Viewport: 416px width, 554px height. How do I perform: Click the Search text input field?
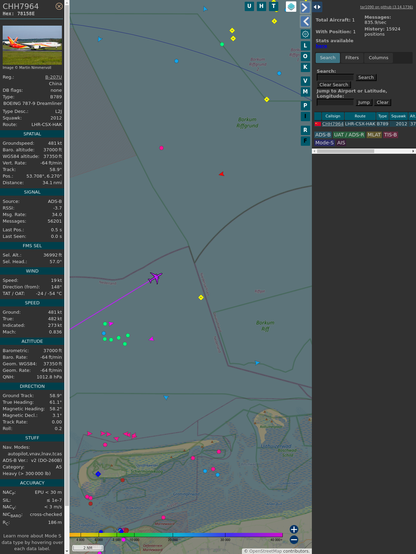tap(335, 77)
